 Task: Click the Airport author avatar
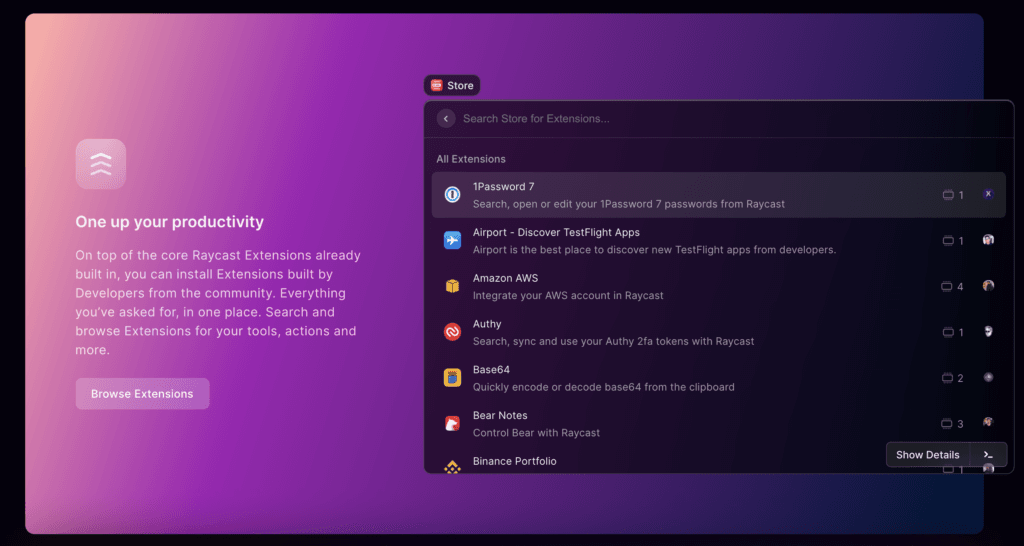point(988,240)
